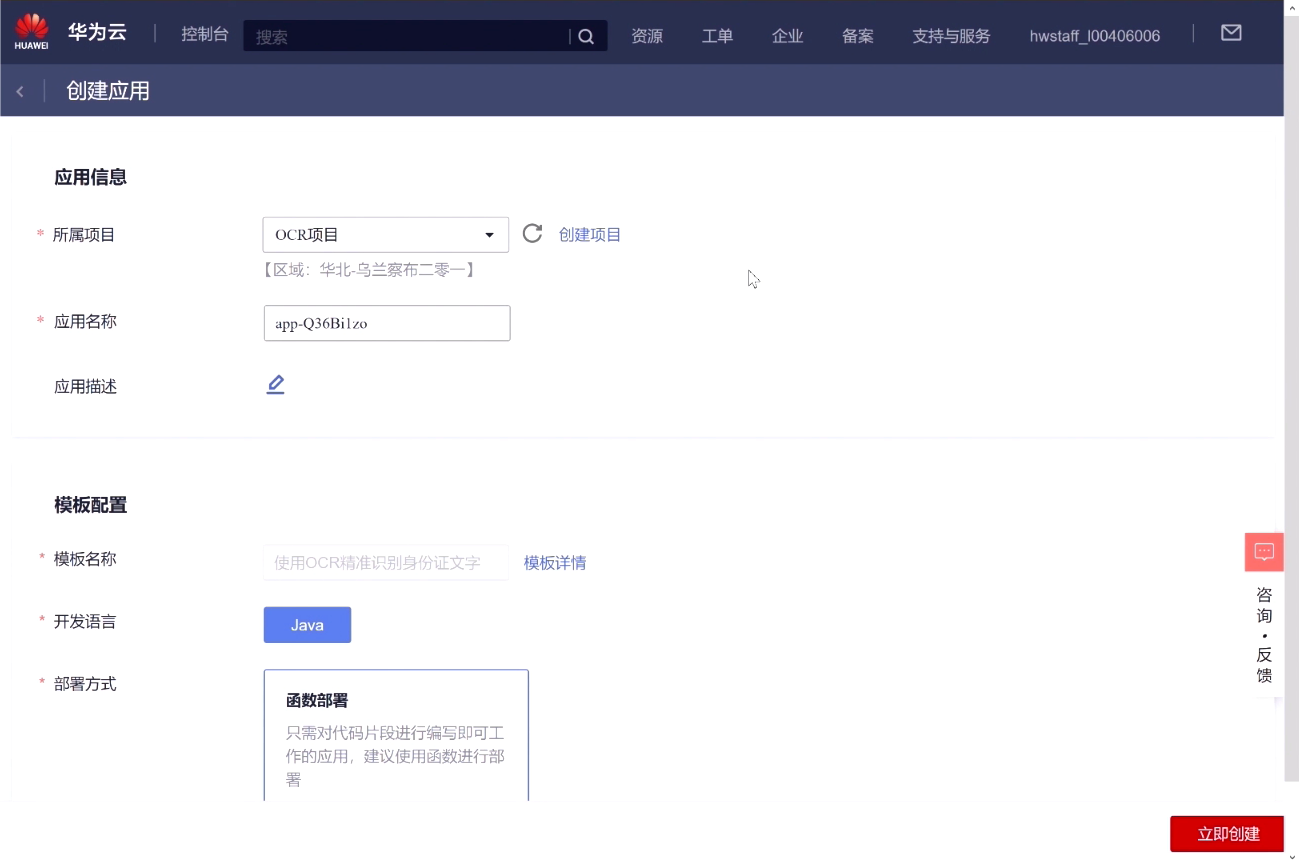
Task: Refresh the project list
Action: [x=532, y=234]
